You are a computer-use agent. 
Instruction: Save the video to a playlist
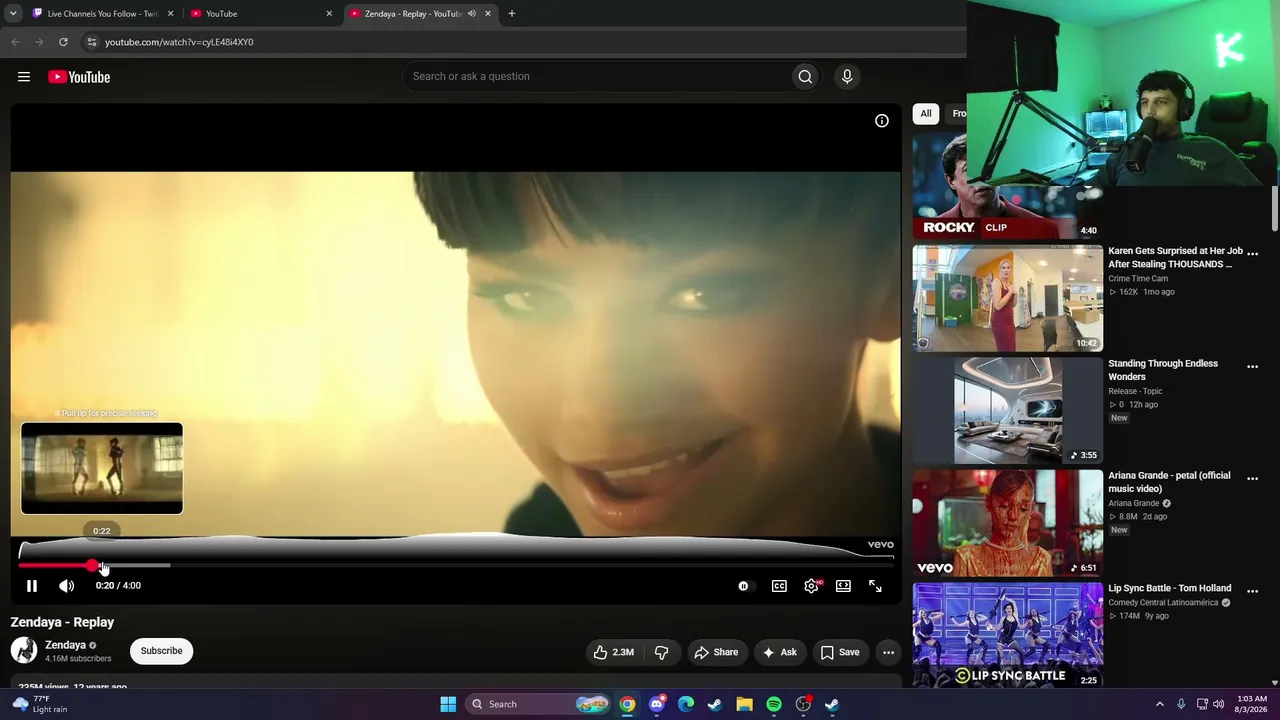[840, 652]
